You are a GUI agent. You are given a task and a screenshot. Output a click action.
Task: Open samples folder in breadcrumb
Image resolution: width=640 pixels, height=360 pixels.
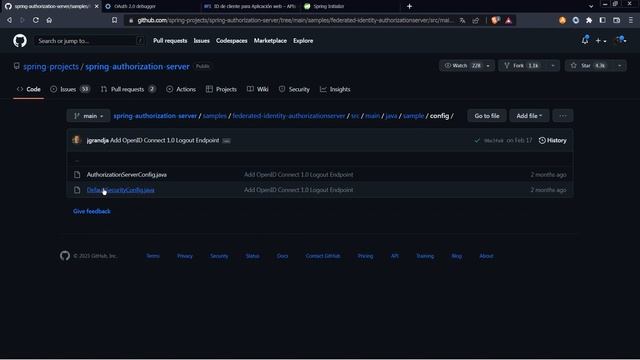214,116
